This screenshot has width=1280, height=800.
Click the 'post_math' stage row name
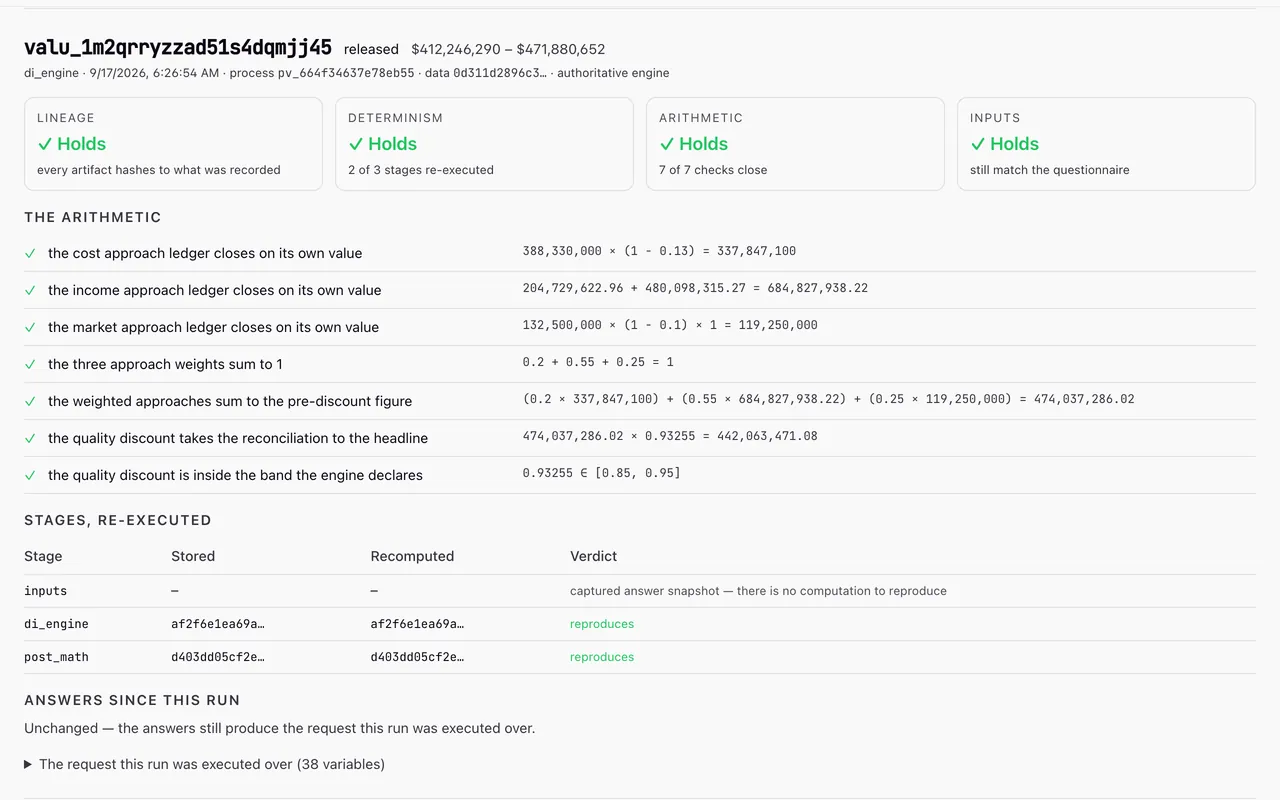56,657
